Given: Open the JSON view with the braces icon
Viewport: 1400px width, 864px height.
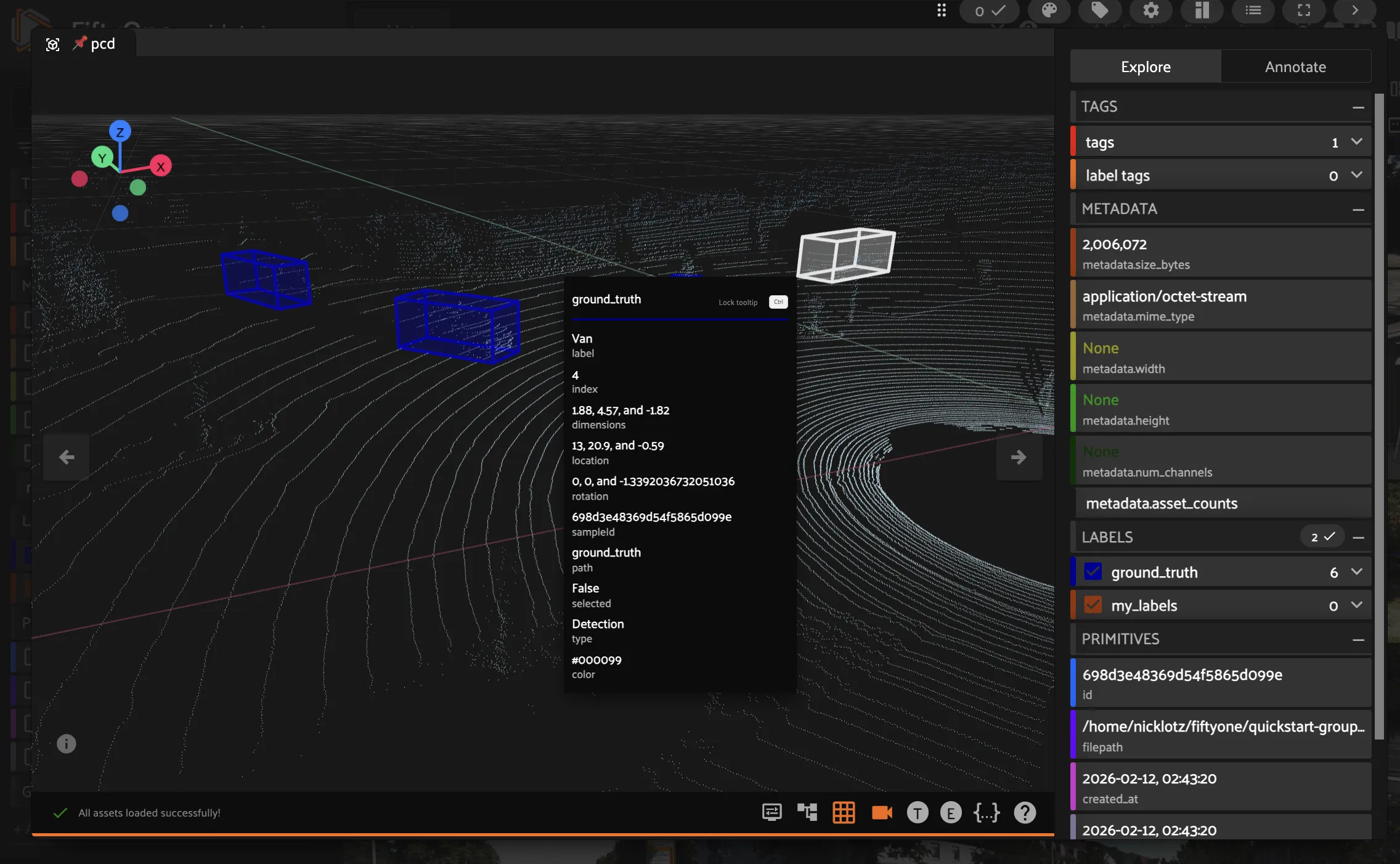Looking at the screenshot, I should [x=987, y=813].
